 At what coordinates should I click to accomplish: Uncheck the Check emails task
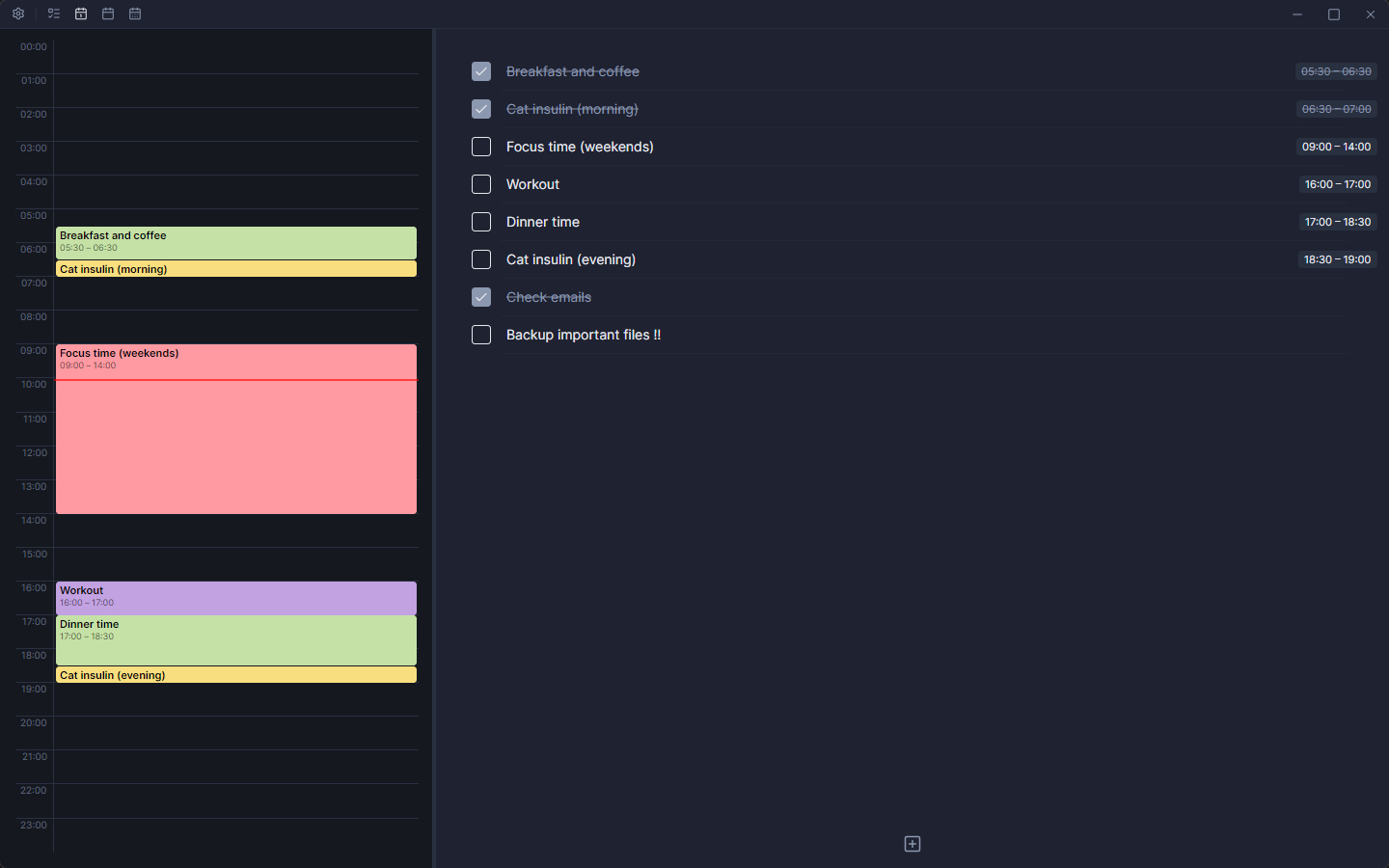coord(481,297)
